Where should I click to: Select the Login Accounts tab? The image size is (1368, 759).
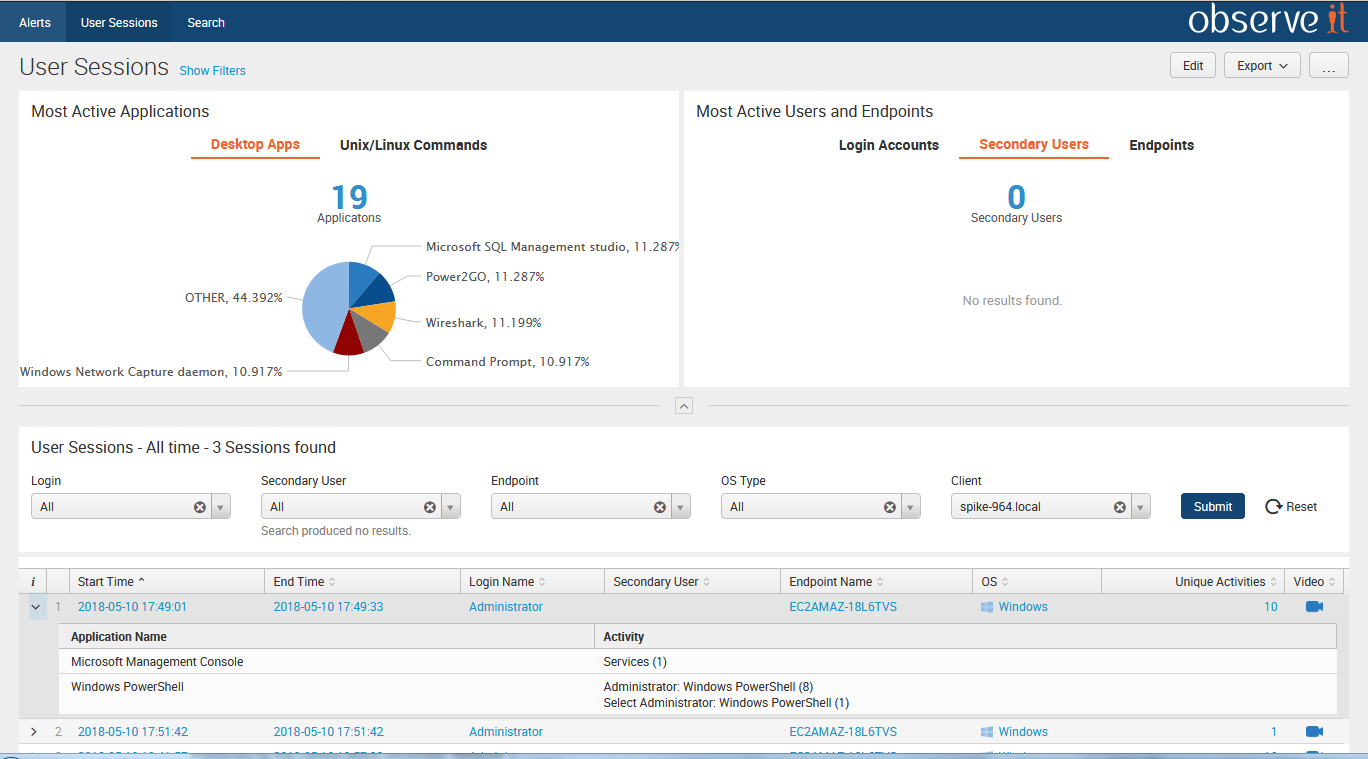click(x=888, y=145)
